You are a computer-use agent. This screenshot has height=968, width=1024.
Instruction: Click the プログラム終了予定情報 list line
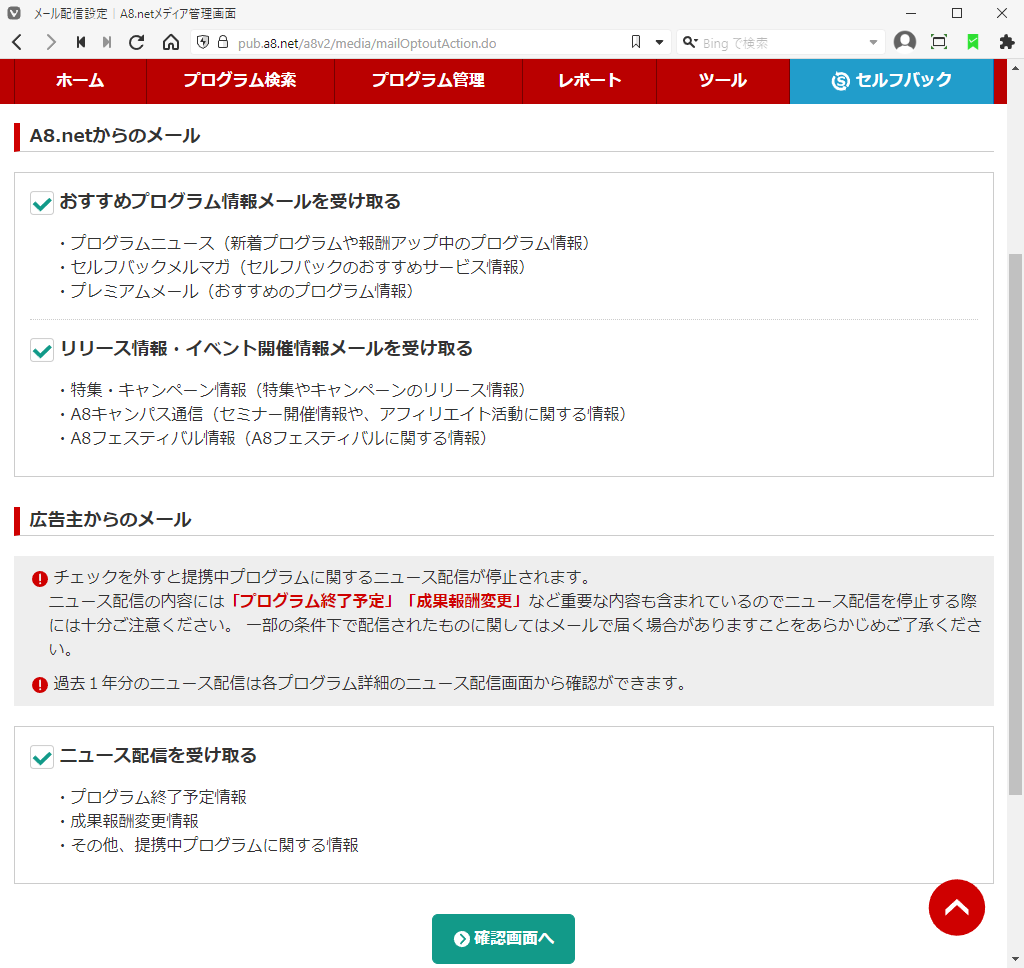tap(153, 797)
